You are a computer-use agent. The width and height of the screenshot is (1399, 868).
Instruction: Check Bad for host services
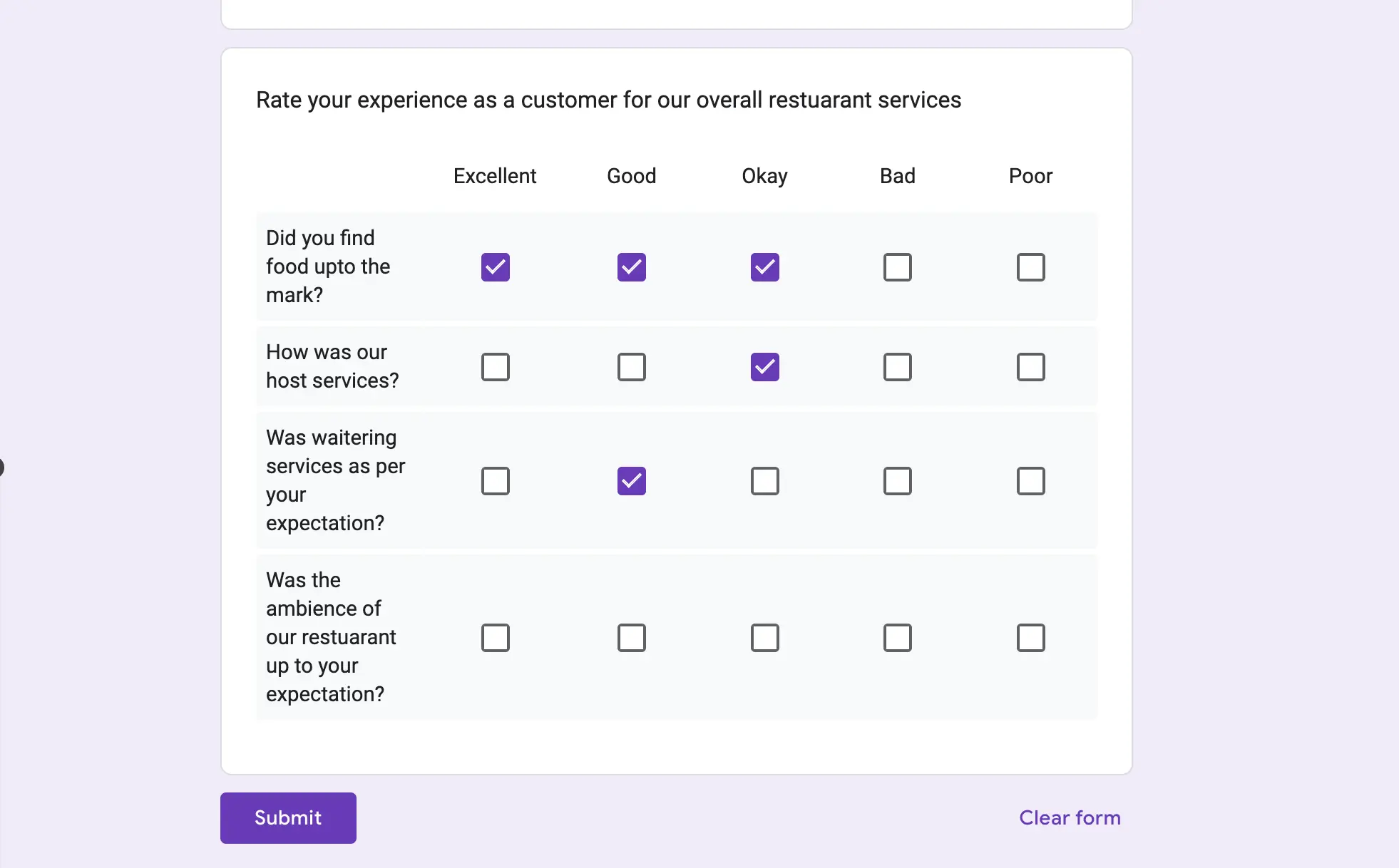(897, 366)
